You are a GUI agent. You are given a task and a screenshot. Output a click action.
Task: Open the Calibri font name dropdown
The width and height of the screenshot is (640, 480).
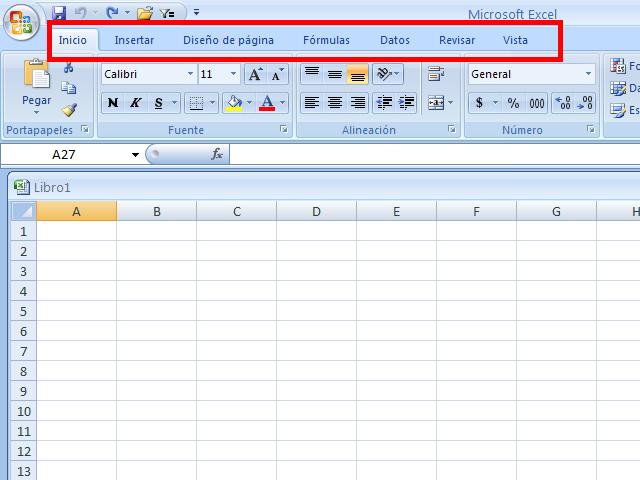point(190,74)
